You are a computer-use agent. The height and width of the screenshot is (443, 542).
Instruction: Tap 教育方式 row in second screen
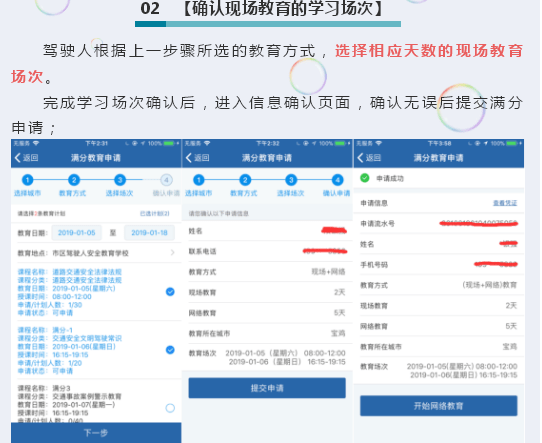[x=267, y=272]
